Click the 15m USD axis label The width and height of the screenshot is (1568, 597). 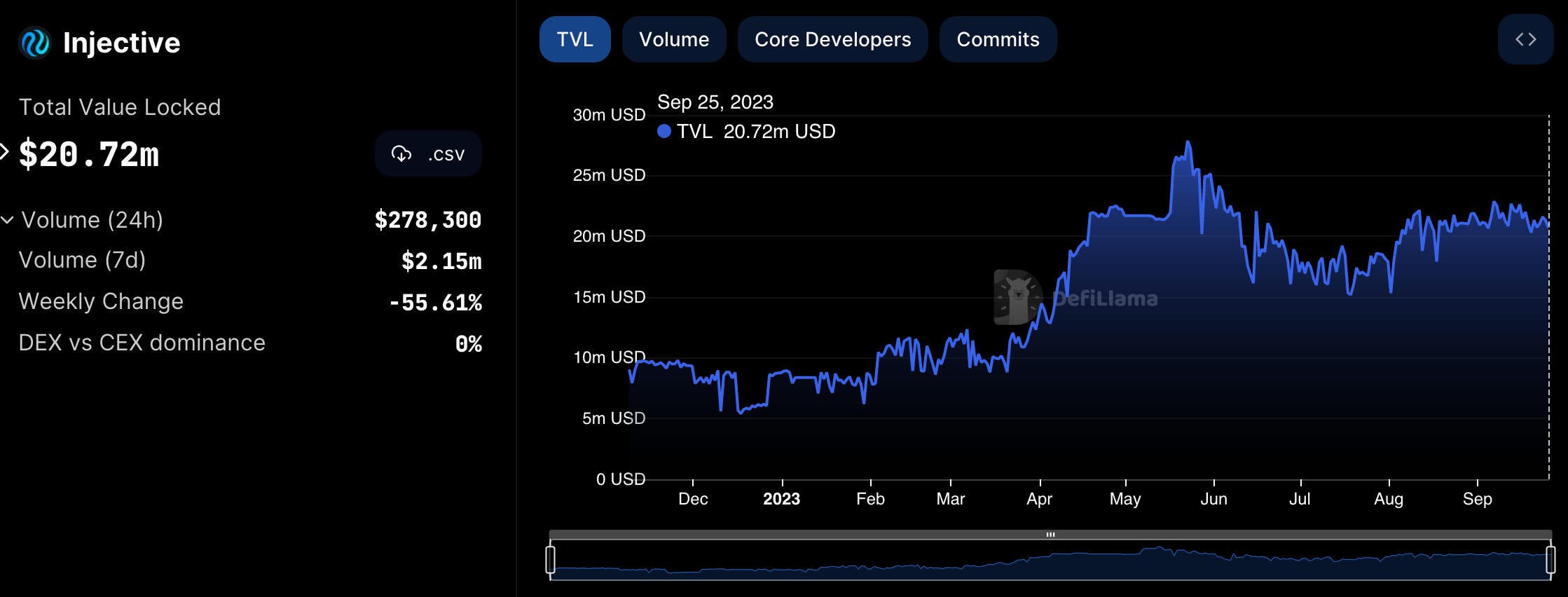click(609, 297)
